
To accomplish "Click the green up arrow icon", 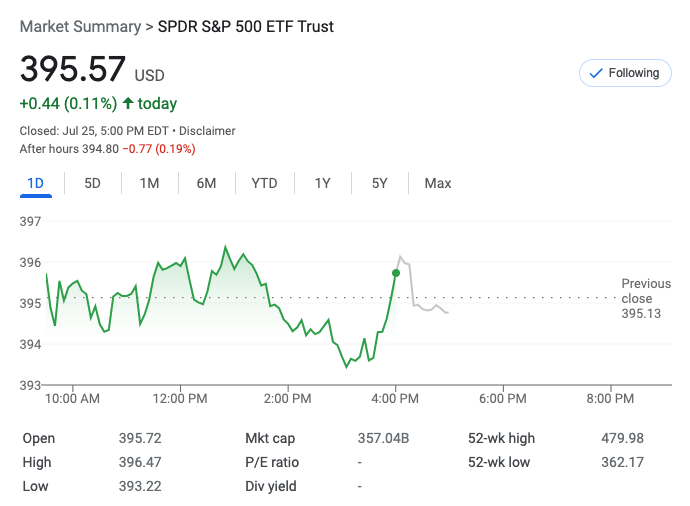I will click(127, 103).
